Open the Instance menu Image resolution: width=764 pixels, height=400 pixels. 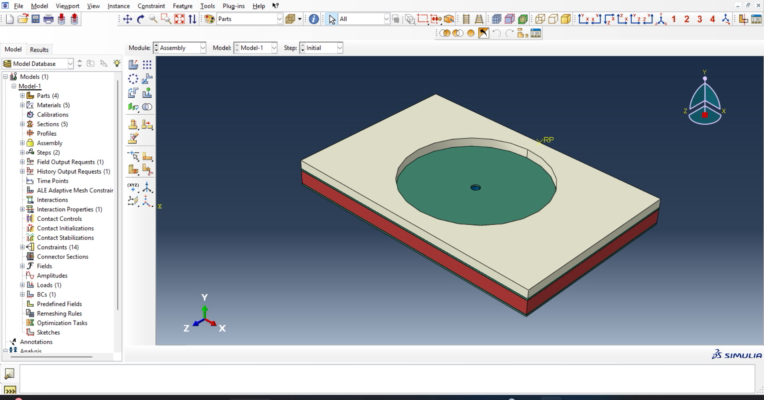(x=118, y=6)
